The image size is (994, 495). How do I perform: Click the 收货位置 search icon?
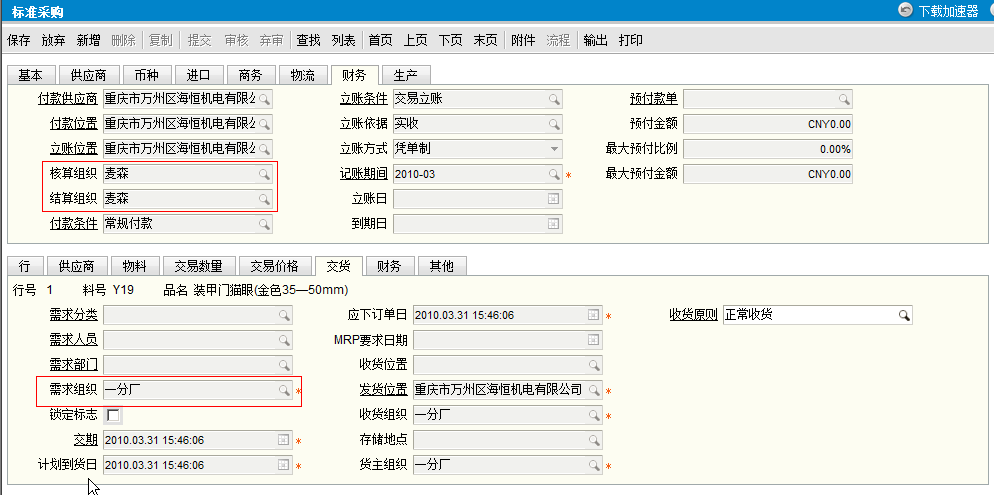click(x=593, y=365)
